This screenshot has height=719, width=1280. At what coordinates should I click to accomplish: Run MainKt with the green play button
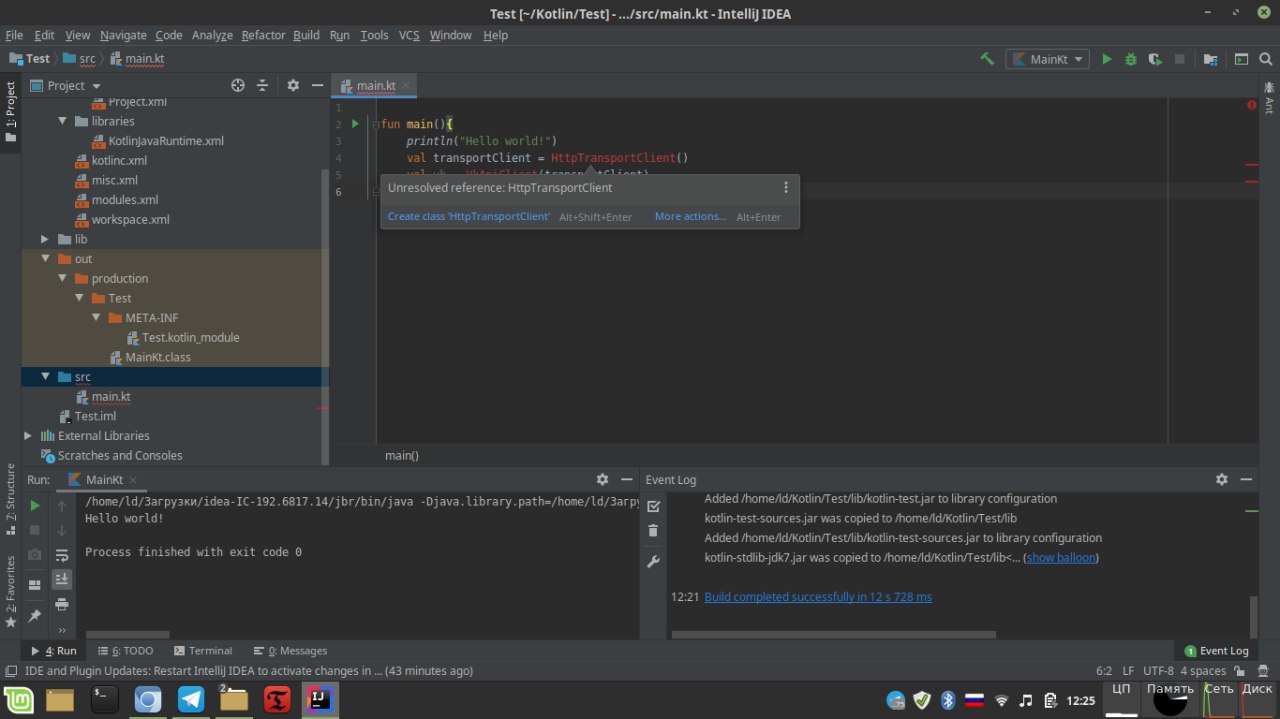tap(1106, 59)
